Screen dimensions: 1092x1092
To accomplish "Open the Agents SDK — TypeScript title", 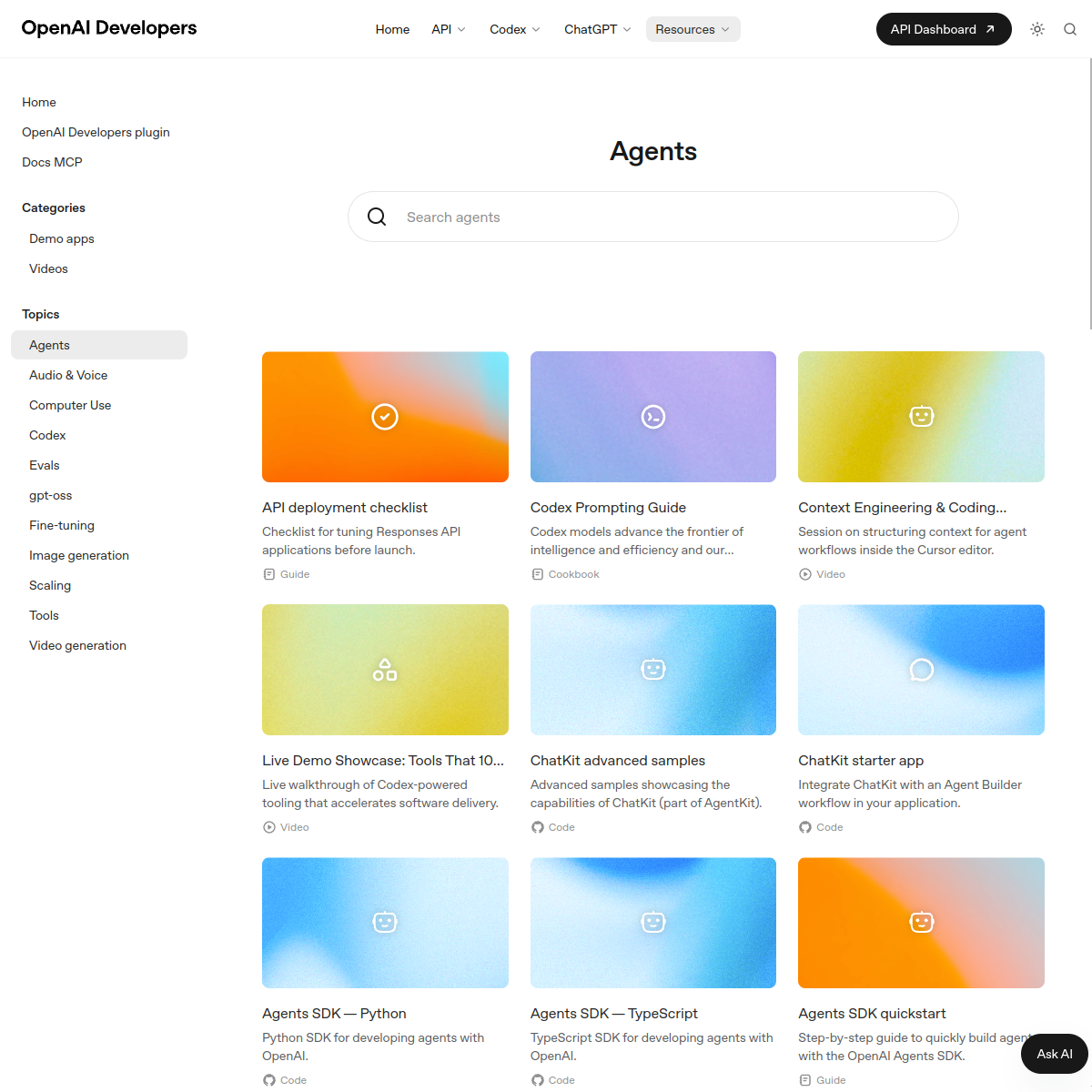I will (x=614, y=1014).
